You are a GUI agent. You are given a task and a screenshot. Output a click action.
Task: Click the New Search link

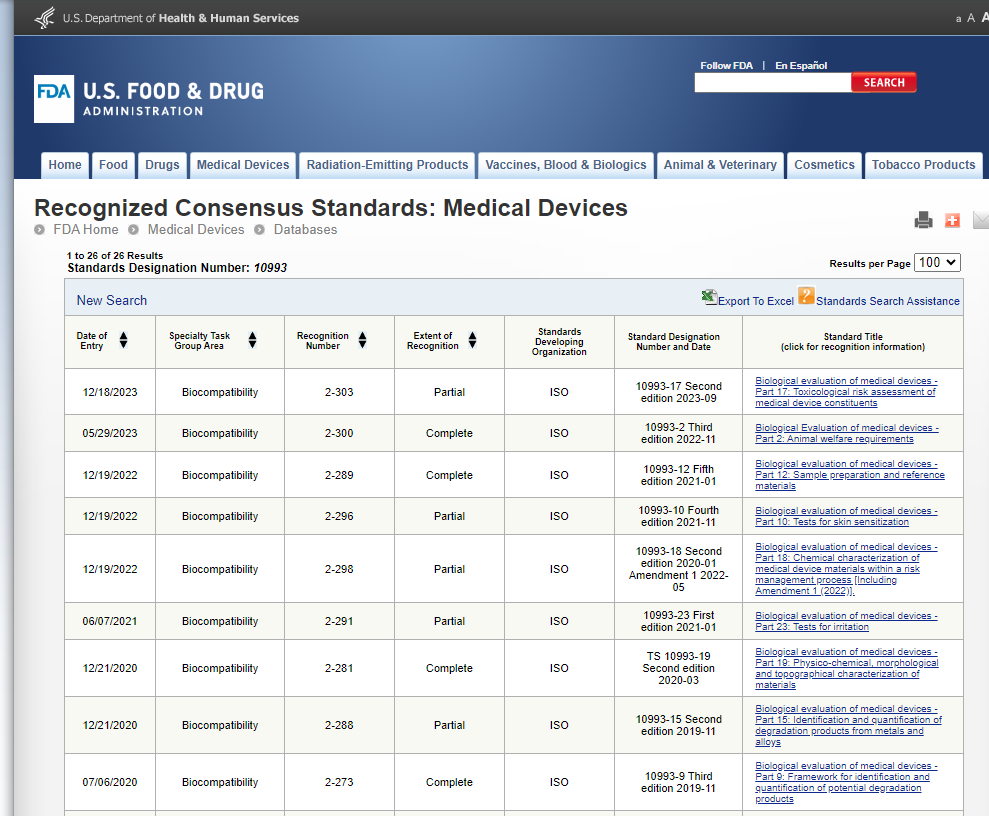point(112,301)
